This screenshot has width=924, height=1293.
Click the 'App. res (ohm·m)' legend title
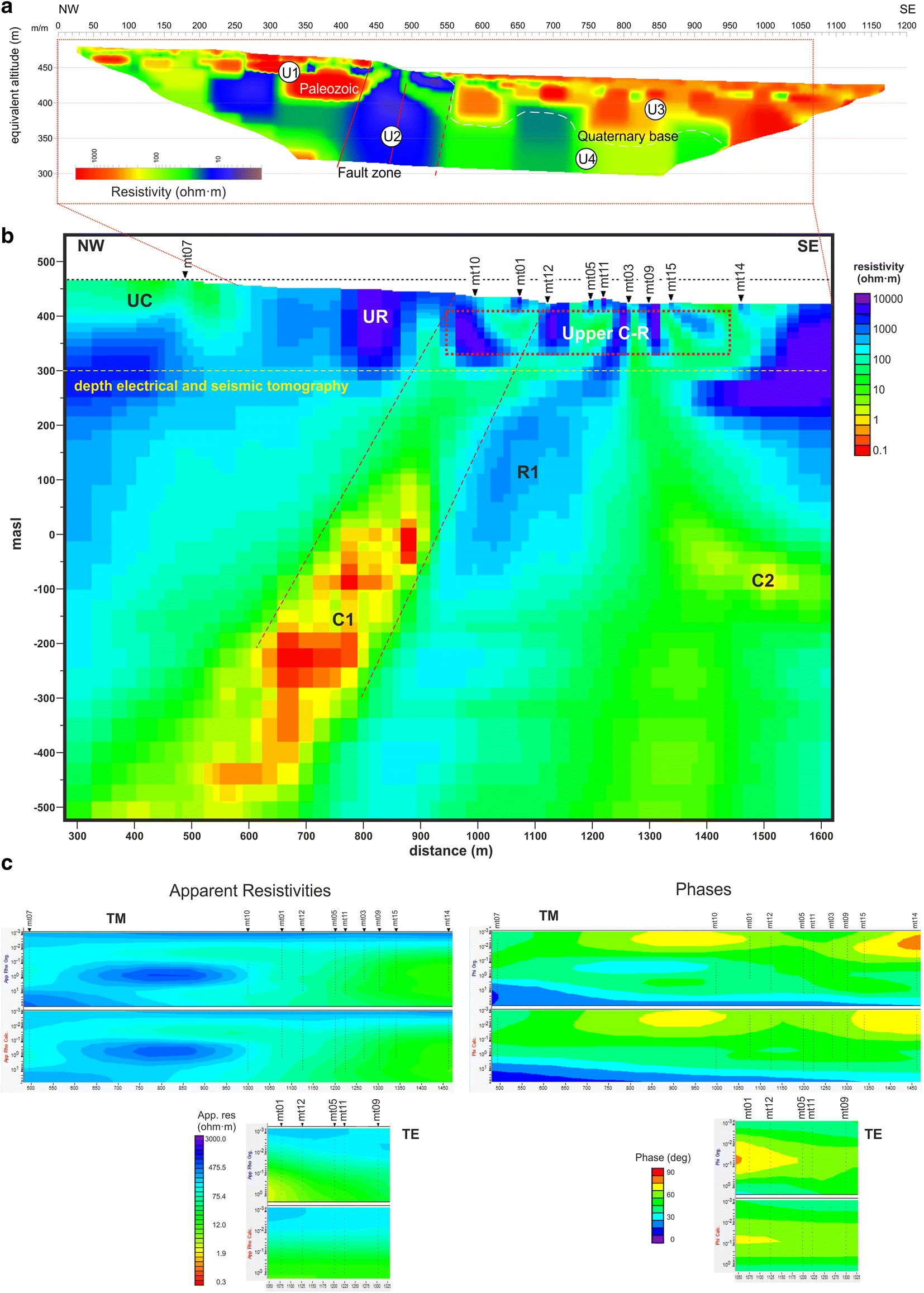pyautogui.click(x=216, y=1121)
